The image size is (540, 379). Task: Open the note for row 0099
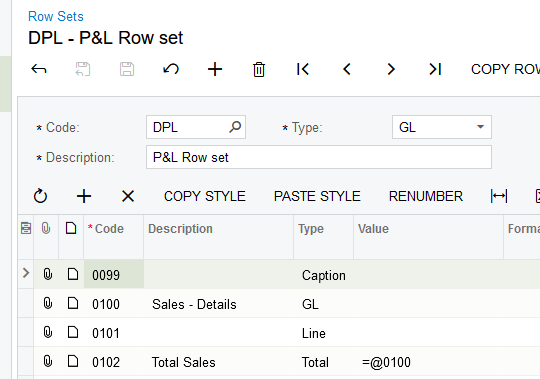tap(73, 274)
